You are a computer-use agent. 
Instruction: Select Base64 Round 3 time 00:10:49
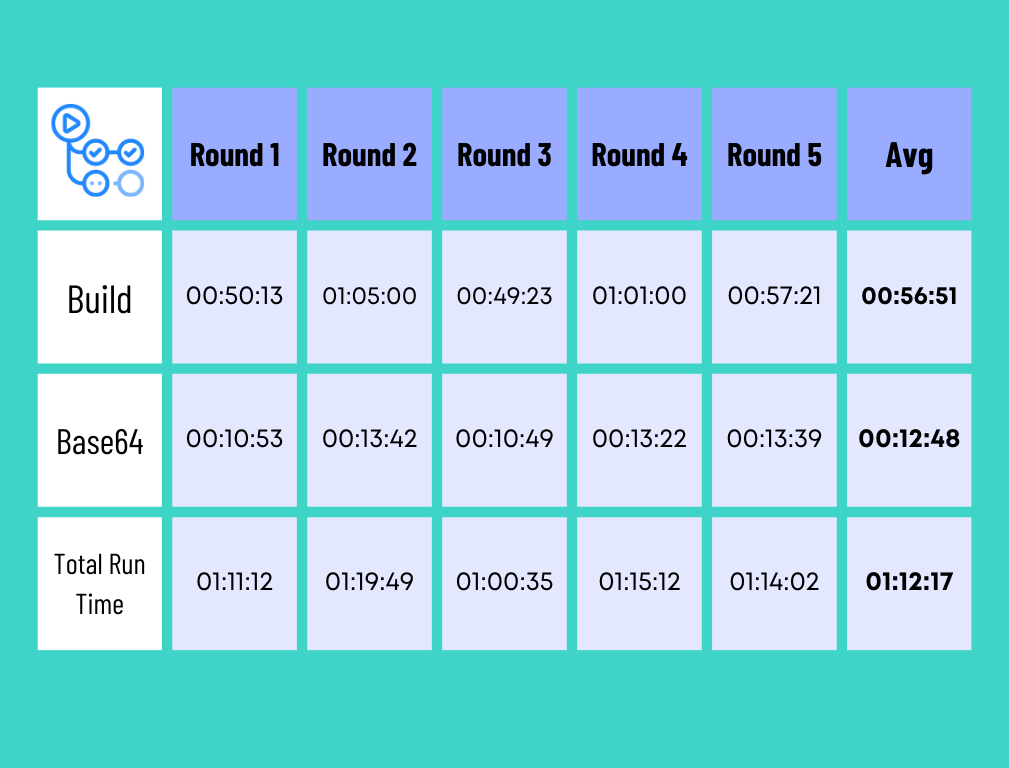504,439
